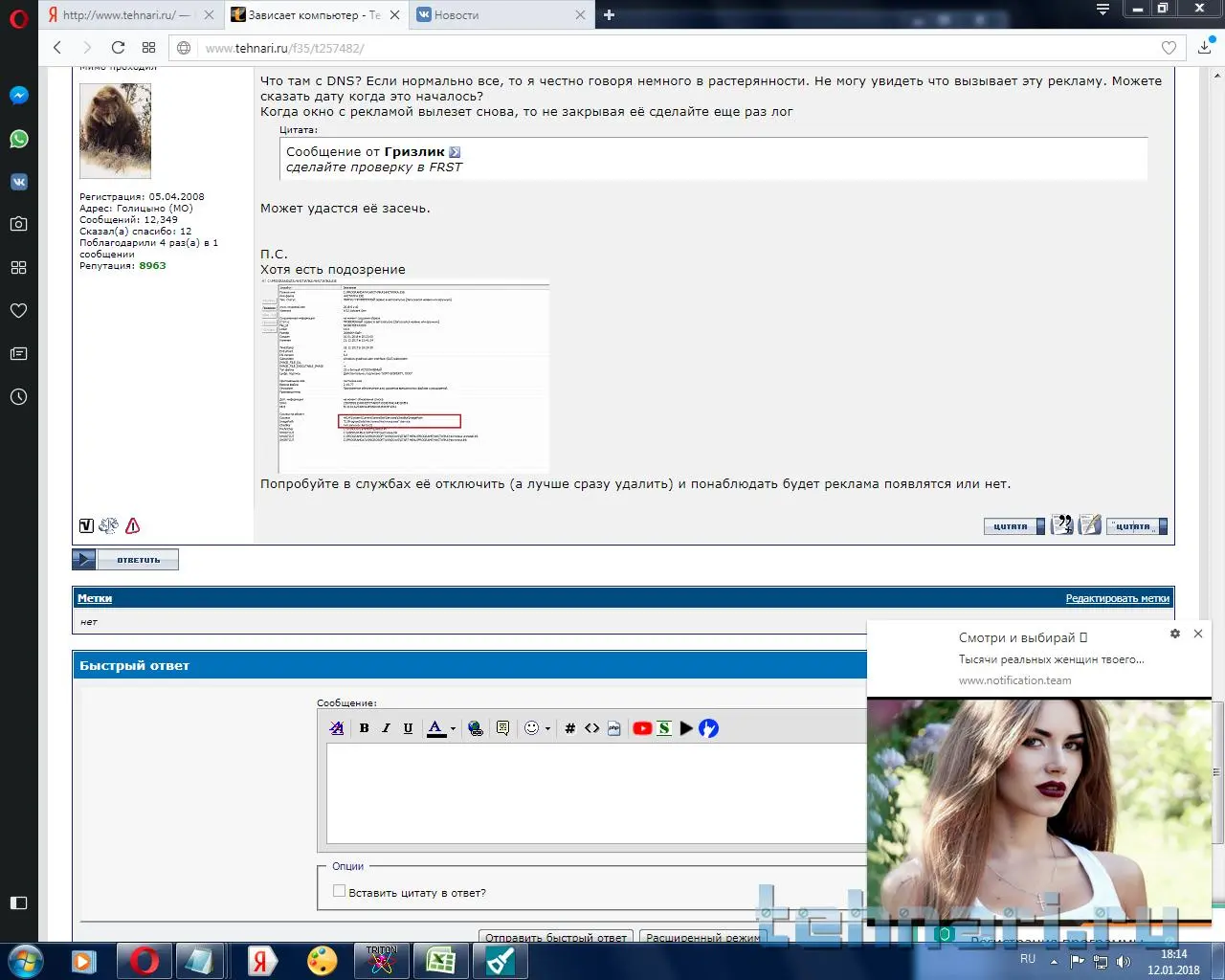Click the bear avatar of the poster
The image size is (1225, 980).
coord(115,131)
